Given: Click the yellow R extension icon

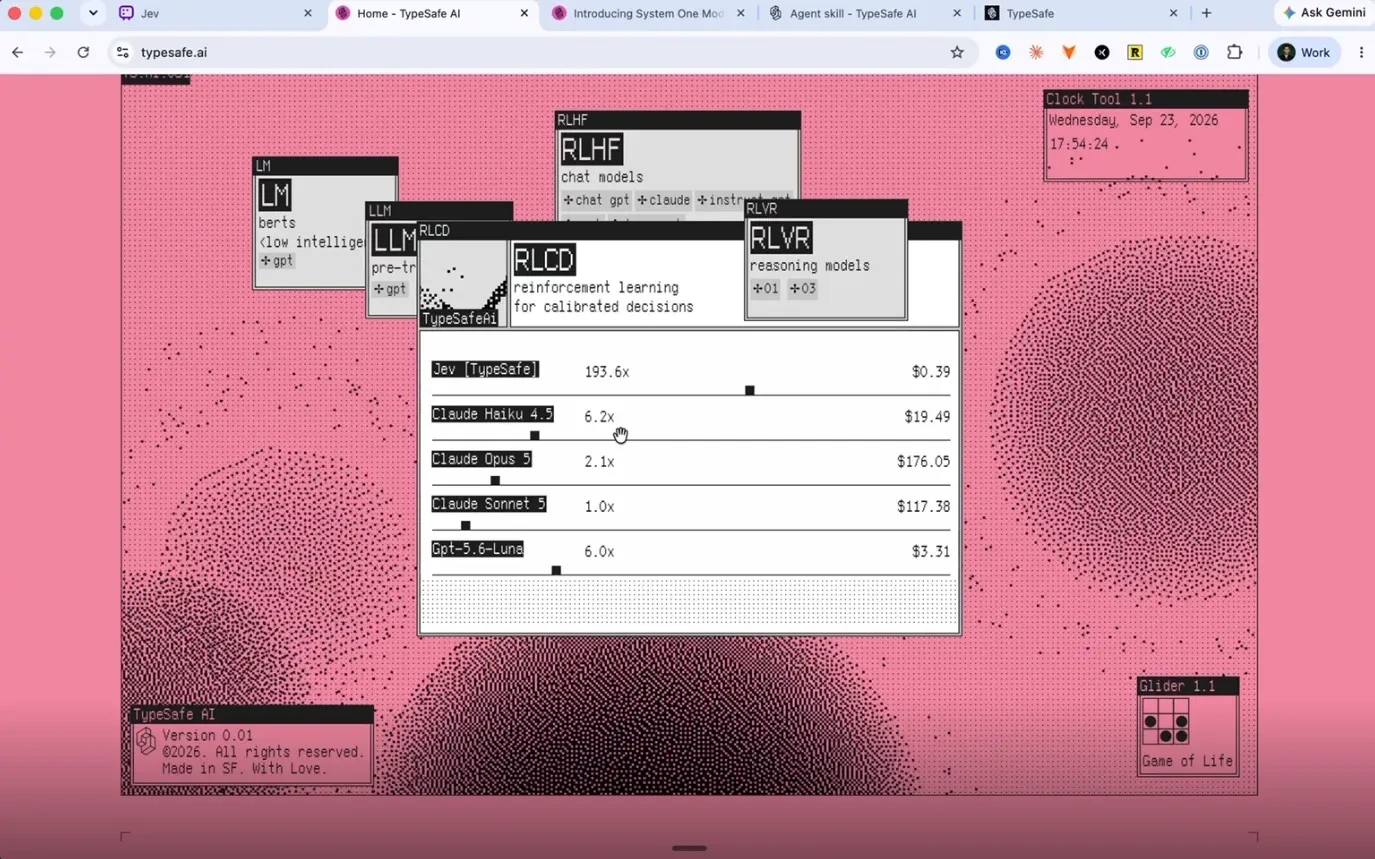Looking at the screenshot, I should [x=1135, y=53].
